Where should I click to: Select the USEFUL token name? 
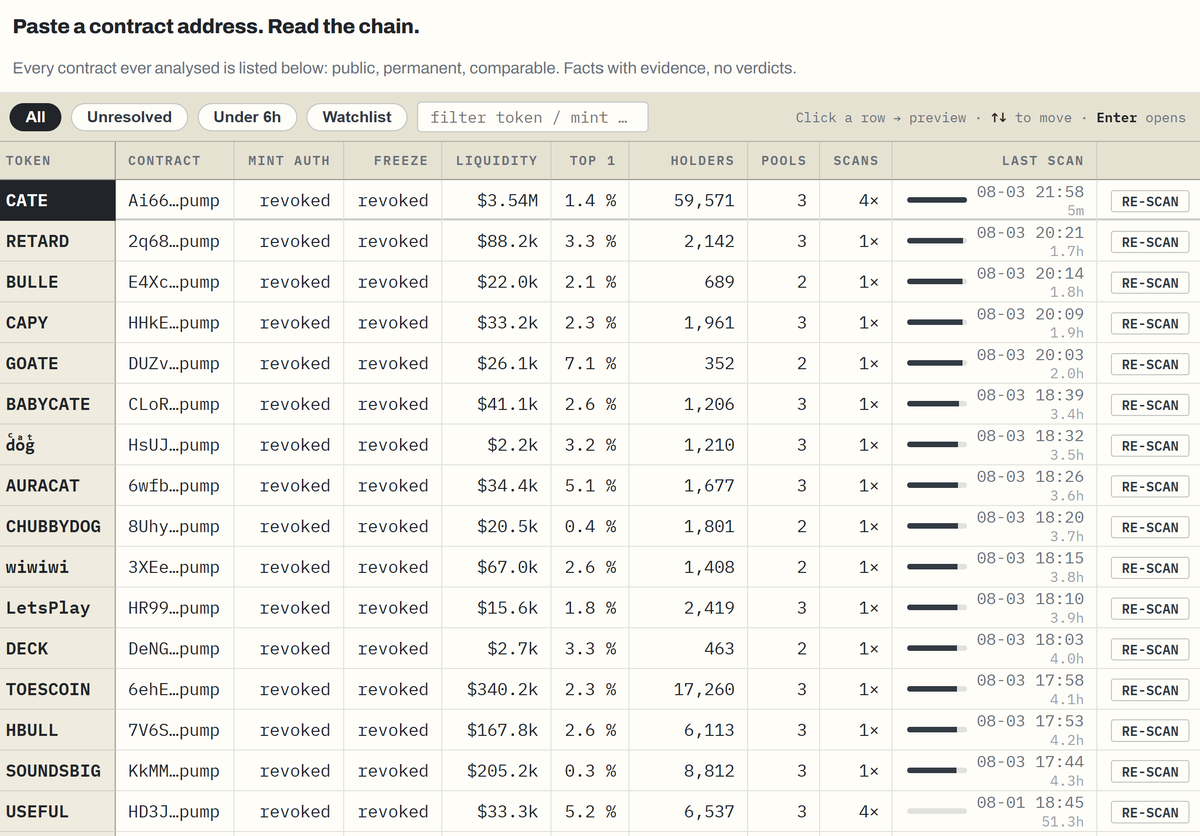(x=37, y=812)
